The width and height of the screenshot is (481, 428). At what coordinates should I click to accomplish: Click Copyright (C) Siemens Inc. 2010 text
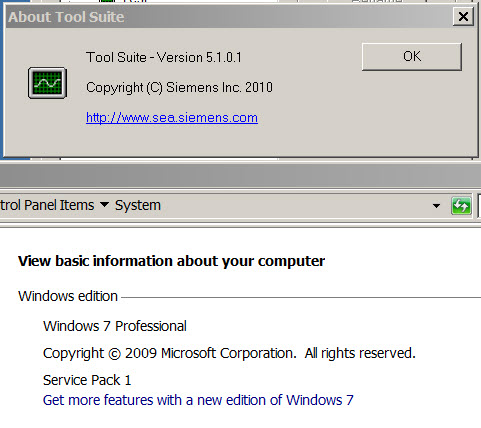pyautogui.click(x=179, y=88)
